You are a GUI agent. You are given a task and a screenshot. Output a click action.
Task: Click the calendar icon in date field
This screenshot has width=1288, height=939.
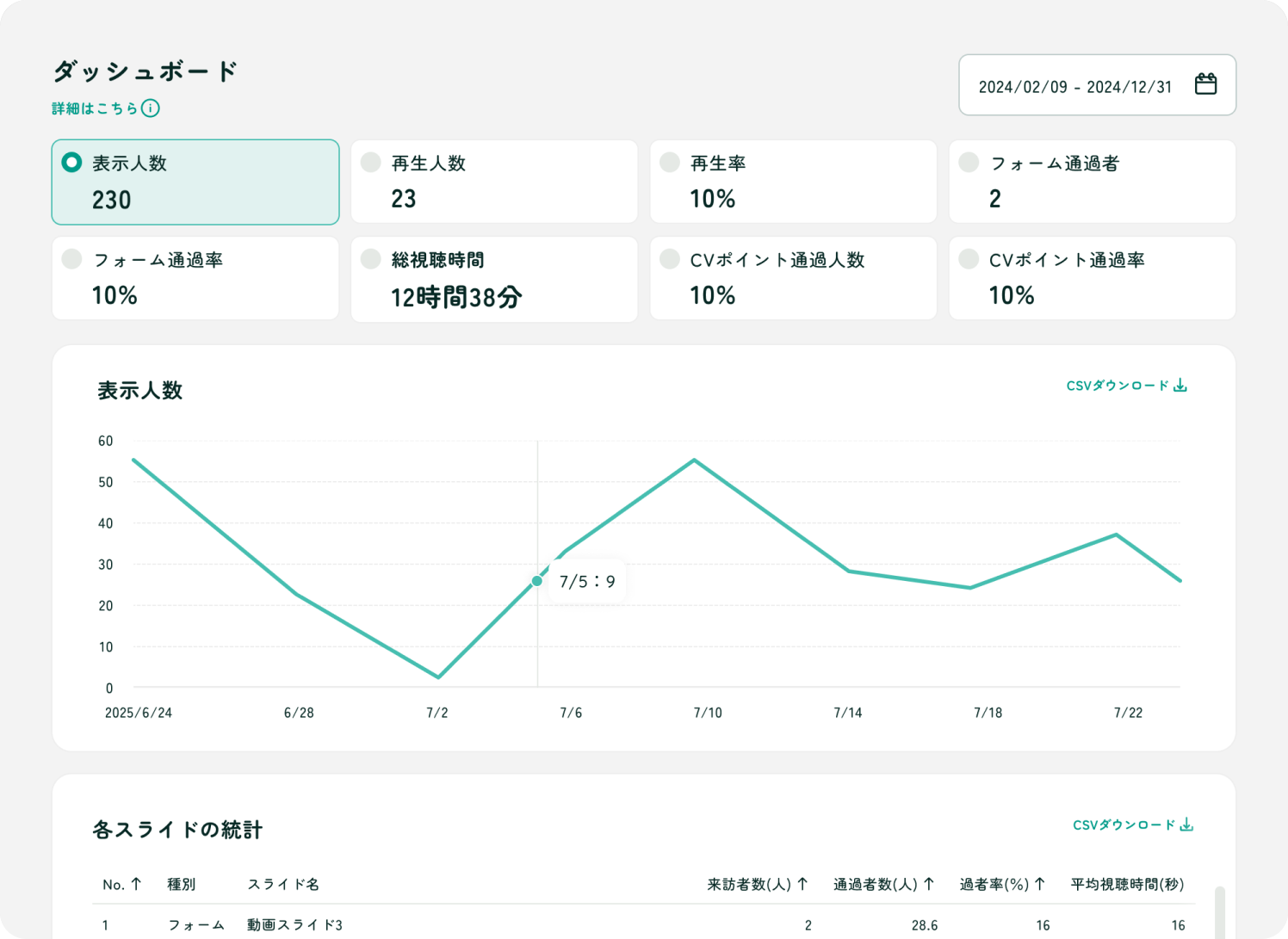1205,84
